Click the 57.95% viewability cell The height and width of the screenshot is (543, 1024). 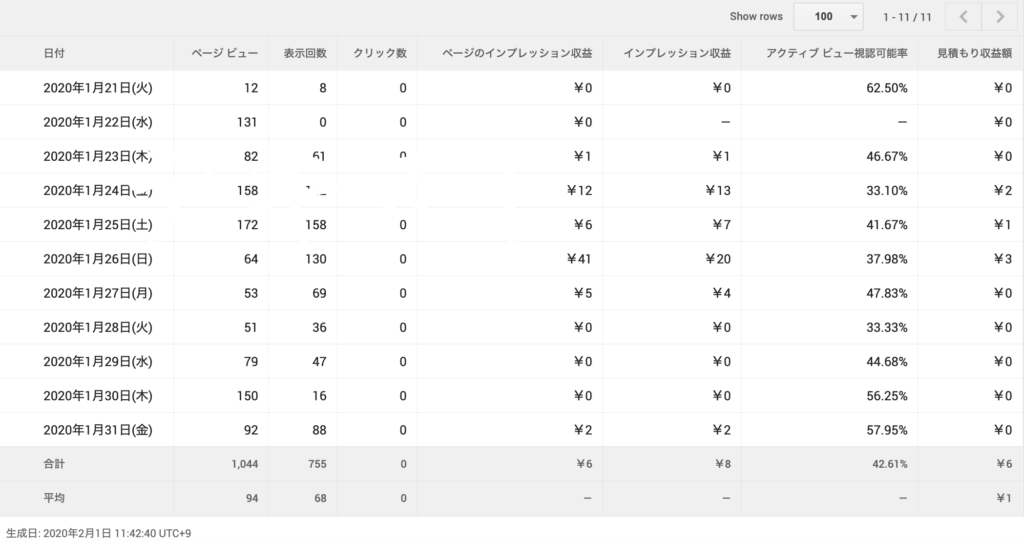coord(886,430)
